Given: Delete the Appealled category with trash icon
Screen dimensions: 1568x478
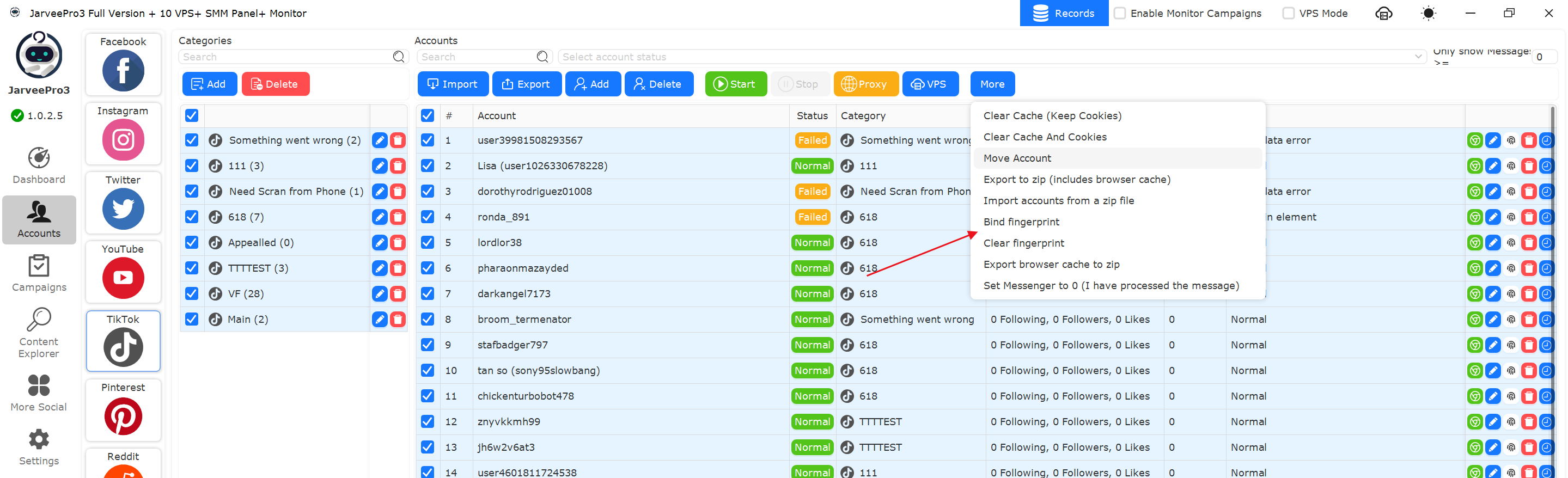Looking at the screenshot, I should point(398,243).
